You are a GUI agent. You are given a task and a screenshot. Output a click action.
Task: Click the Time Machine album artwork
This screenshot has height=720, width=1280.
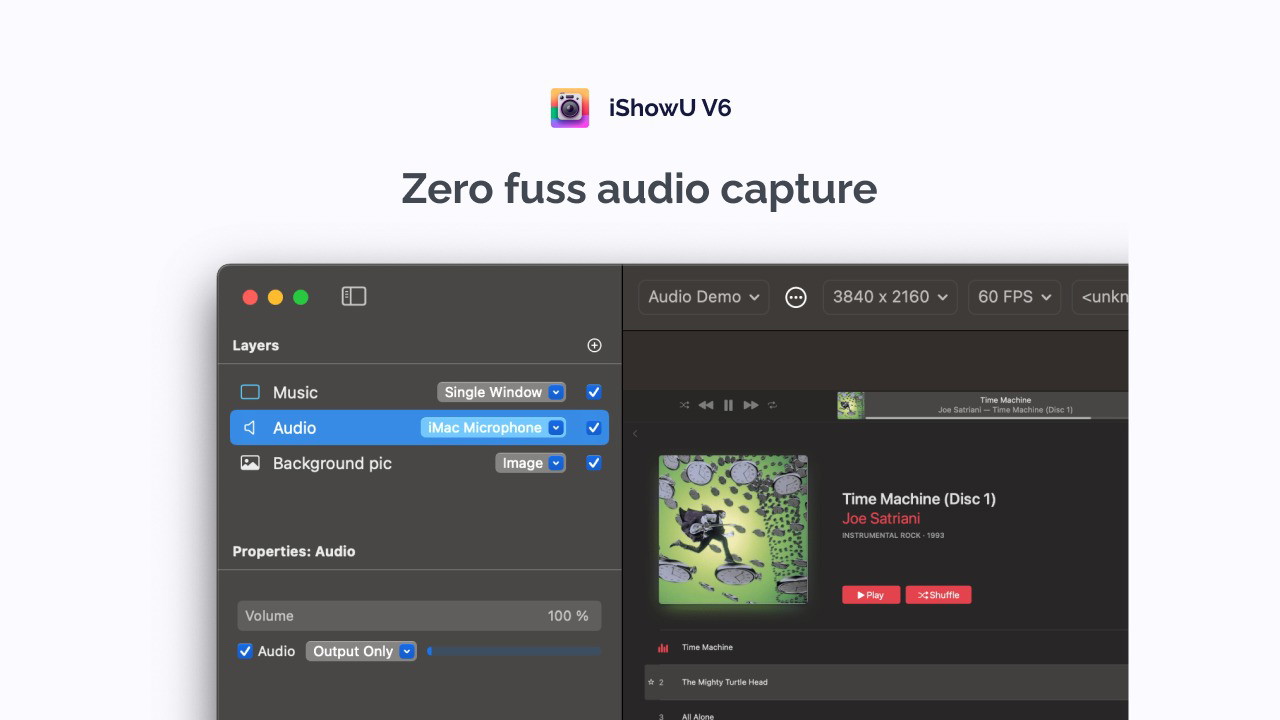[733, 530]
